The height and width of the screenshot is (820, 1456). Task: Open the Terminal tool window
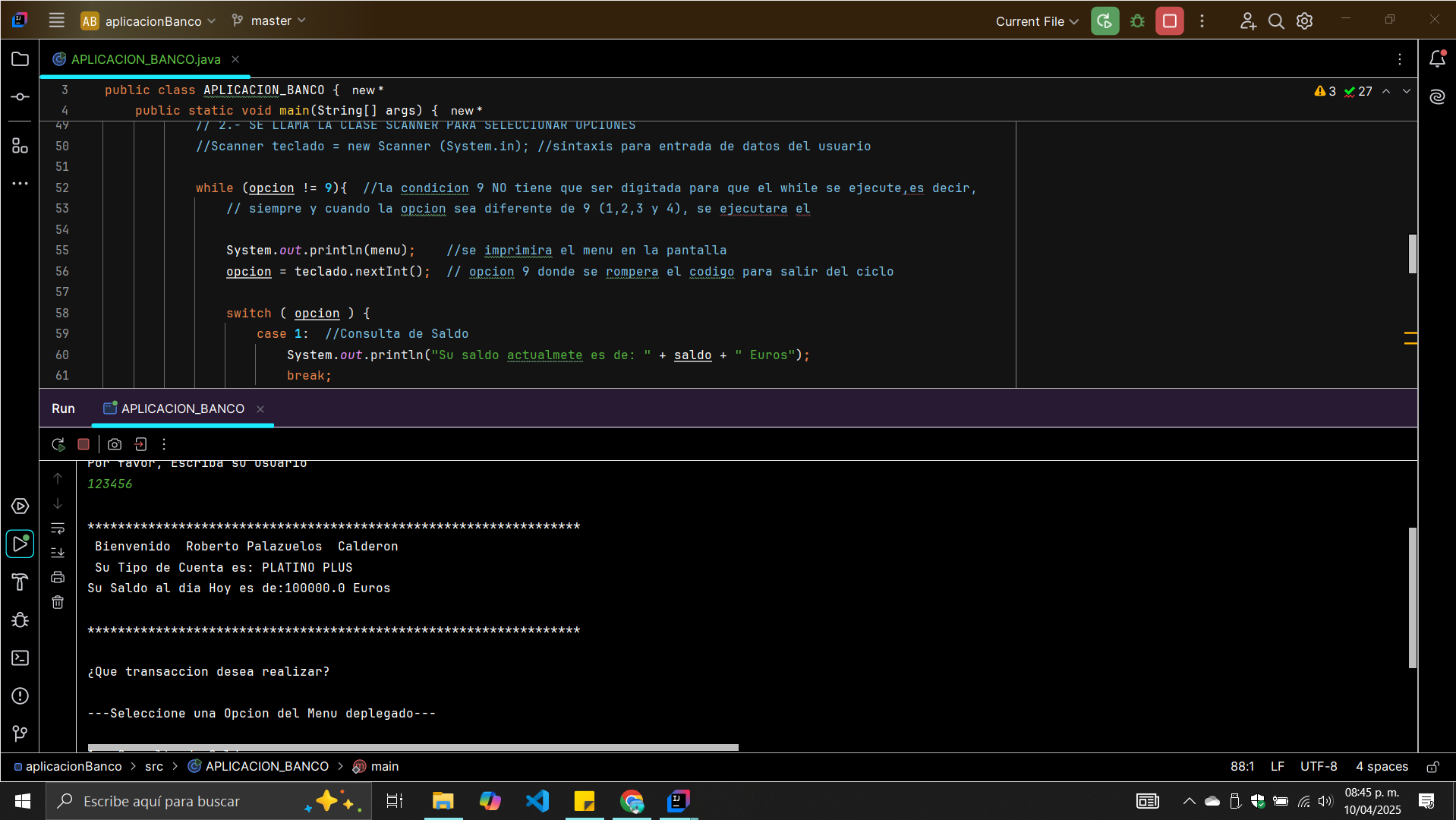(20, 658)
